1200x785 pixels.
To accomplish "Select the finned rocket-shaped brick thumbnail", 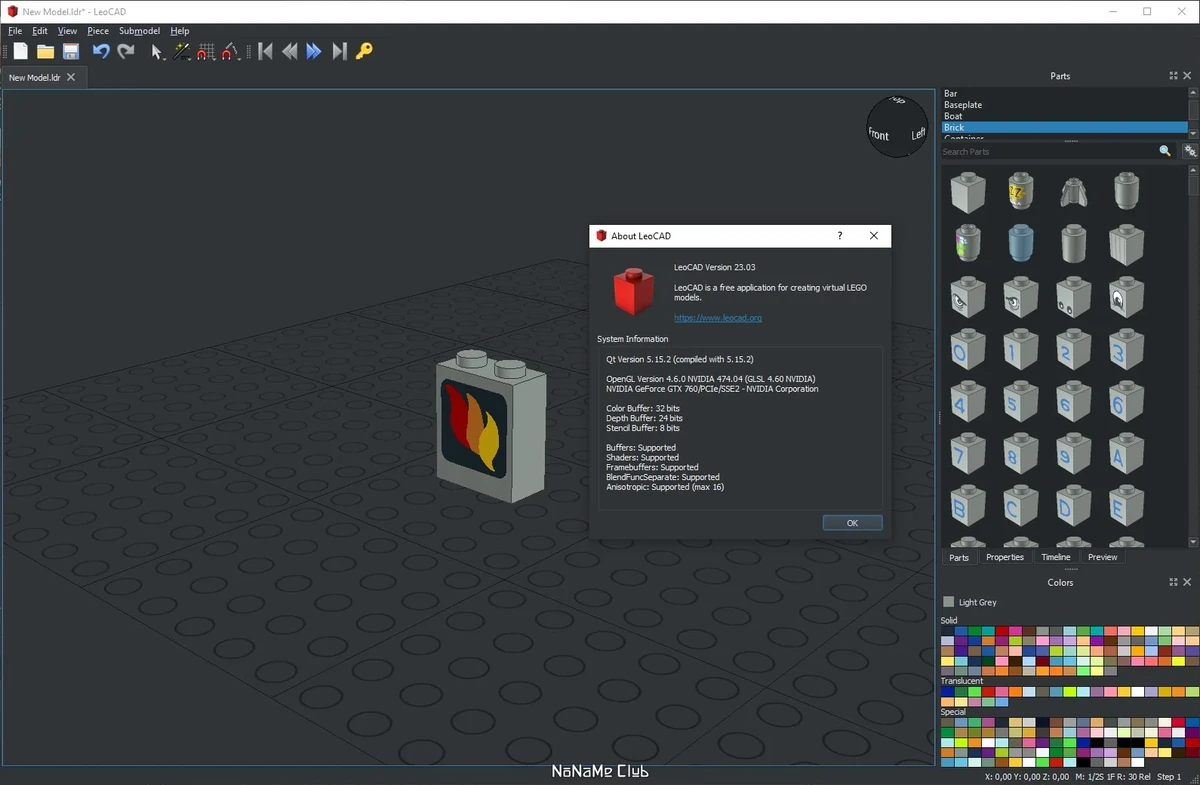I will (1073, 191).
